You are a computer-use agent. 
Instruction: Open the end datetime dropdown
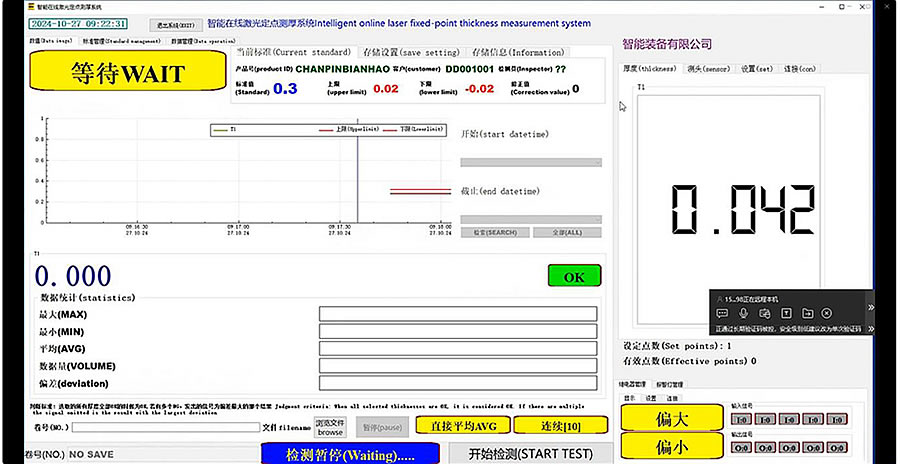click(531, 219)
